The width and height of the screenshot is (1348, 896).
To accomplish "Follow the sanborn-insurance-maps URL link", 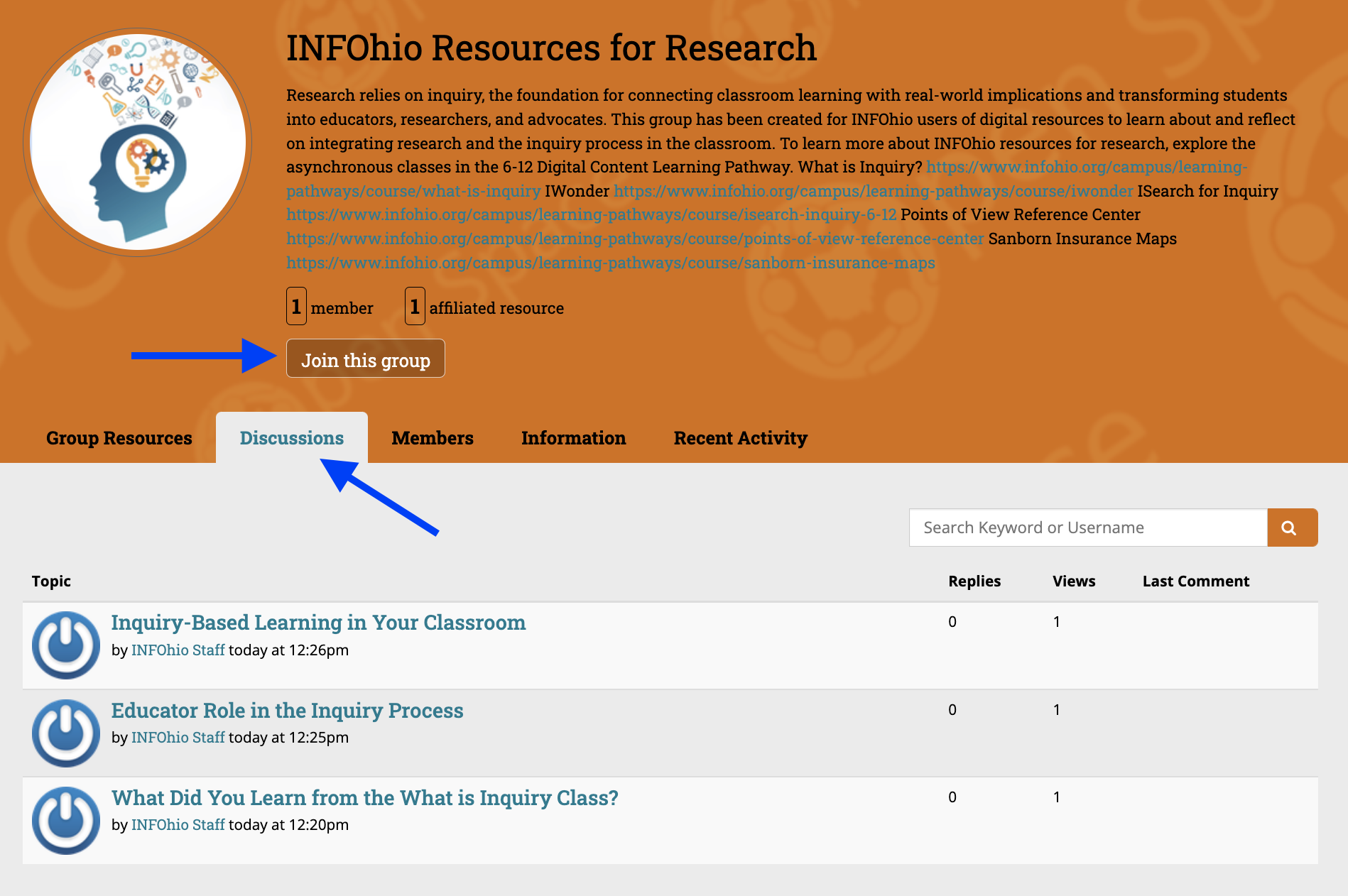I will click(611, 263).
